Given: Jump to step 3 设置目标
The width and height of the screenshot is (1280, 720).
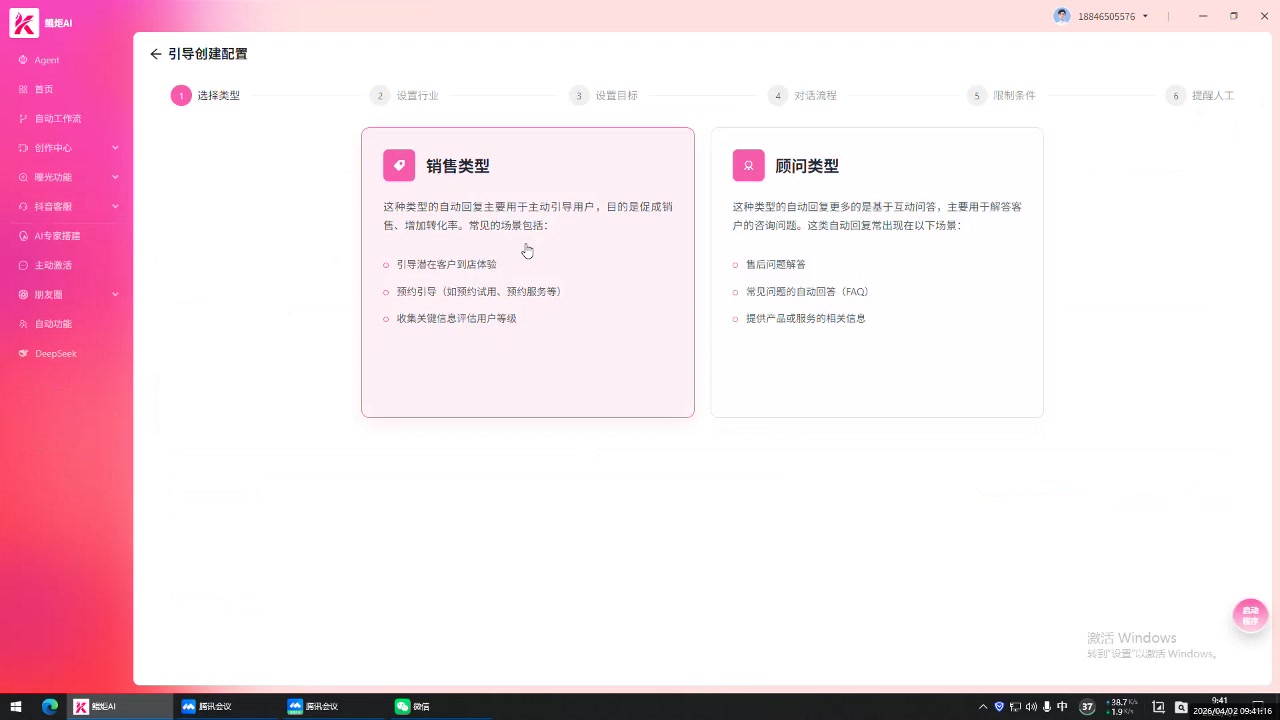Looking at the screenshot, I should coord(603,96).
